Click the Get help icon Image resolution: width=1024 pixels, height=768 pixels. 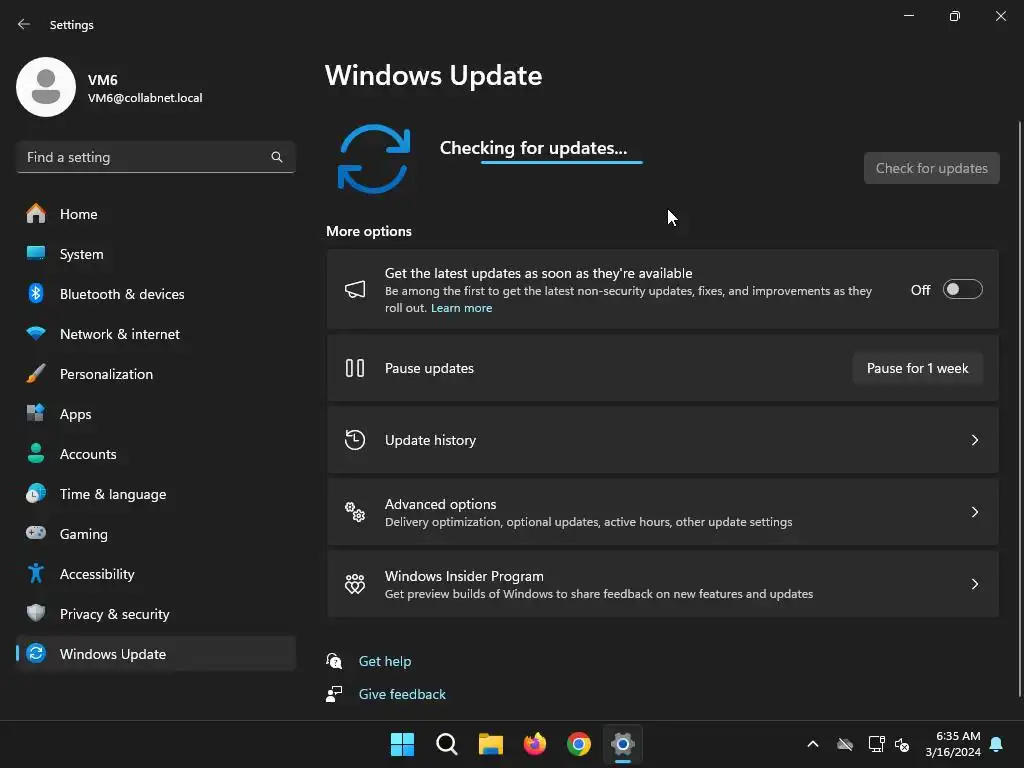click(334, 661)
